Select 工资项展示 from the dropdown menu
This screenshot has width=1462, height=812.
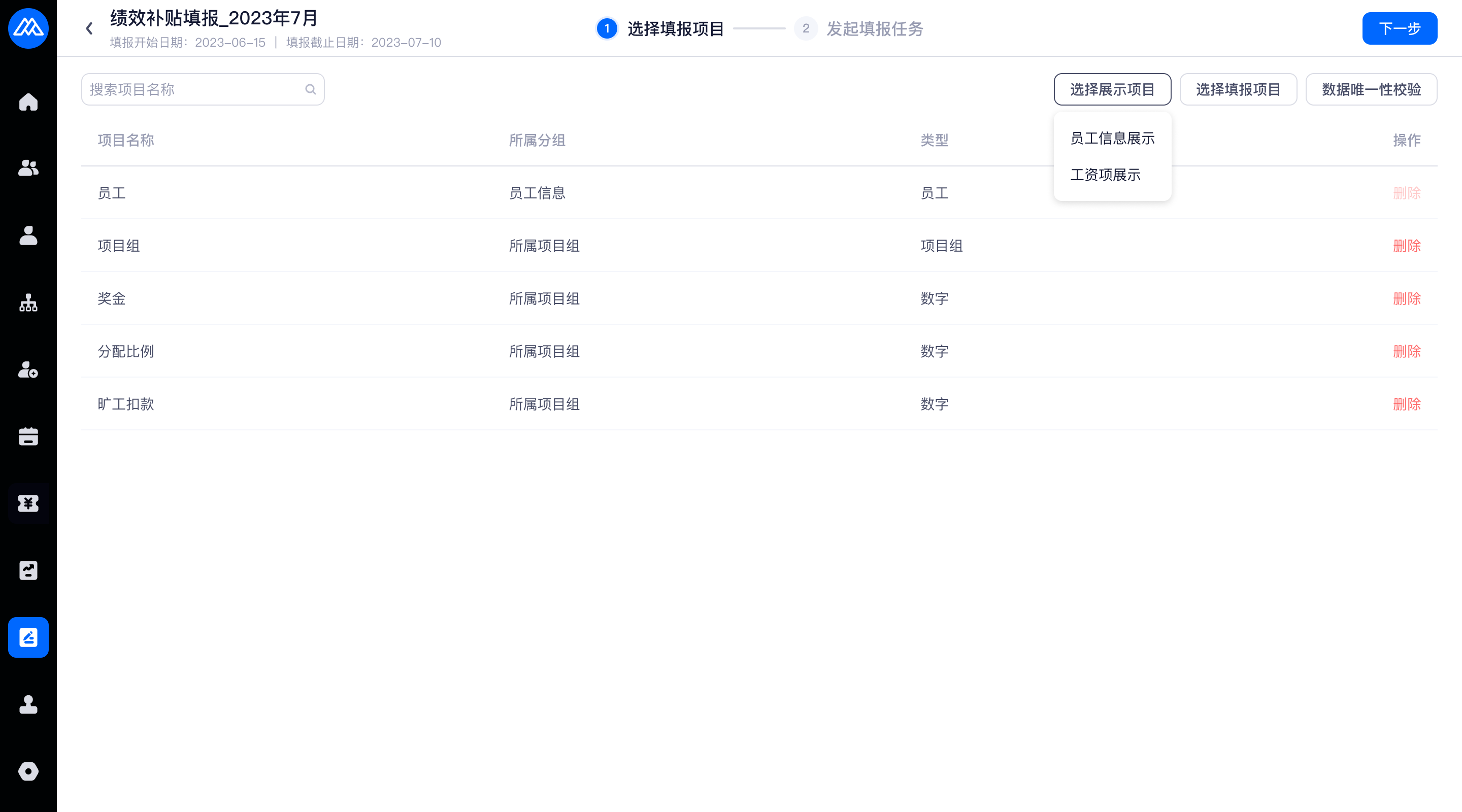(1105, 175)
